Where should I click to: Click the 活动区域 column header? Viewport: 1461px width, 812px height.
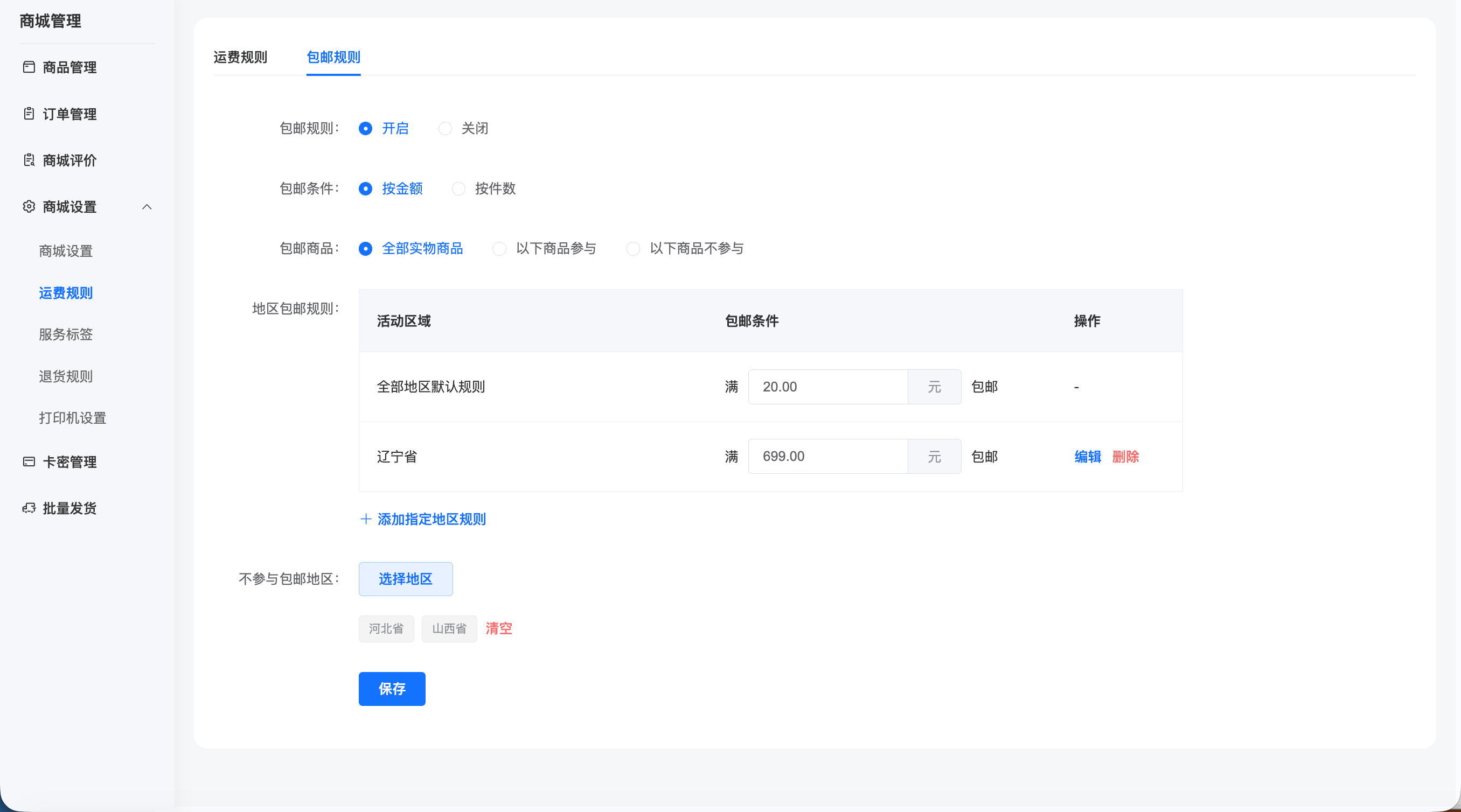tap(404, 321)
